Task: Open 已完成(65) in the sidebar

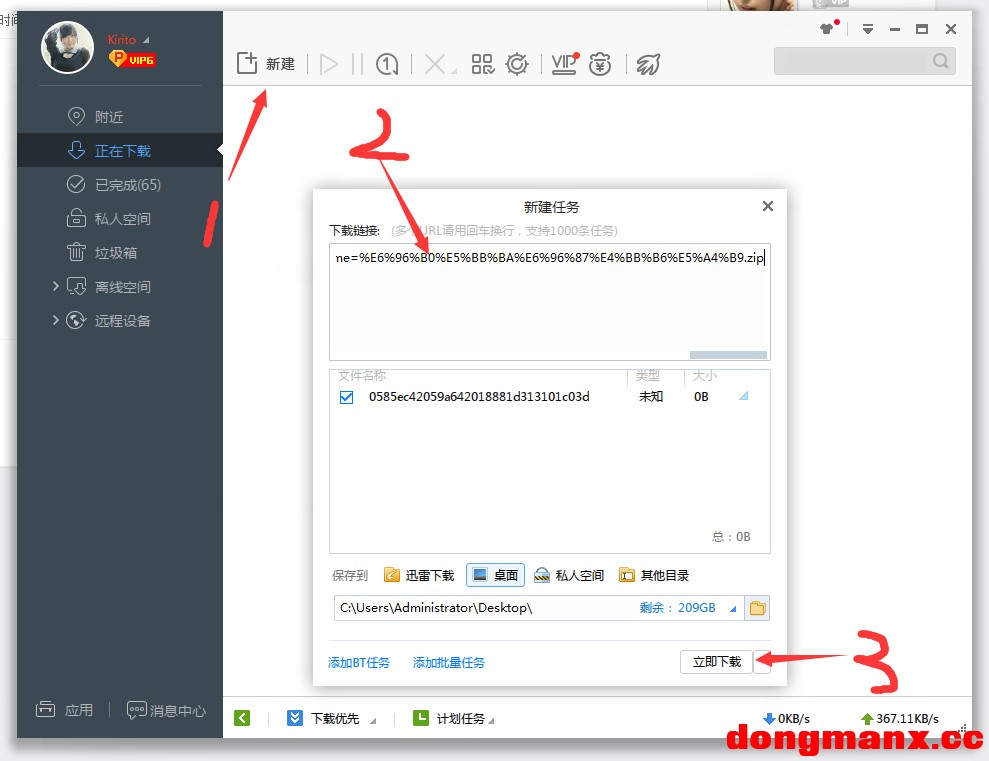Action: click(127, 185)
